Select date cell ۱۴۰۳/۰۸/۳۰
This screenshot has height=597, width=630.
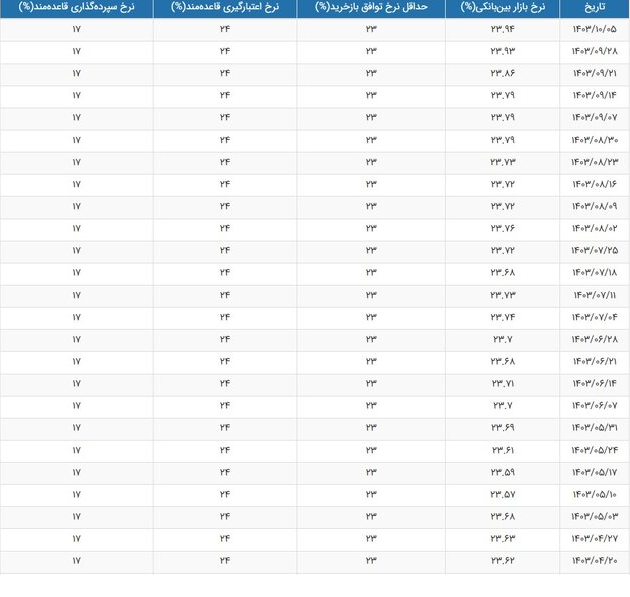pyautogui.click(x=594, y=140)
